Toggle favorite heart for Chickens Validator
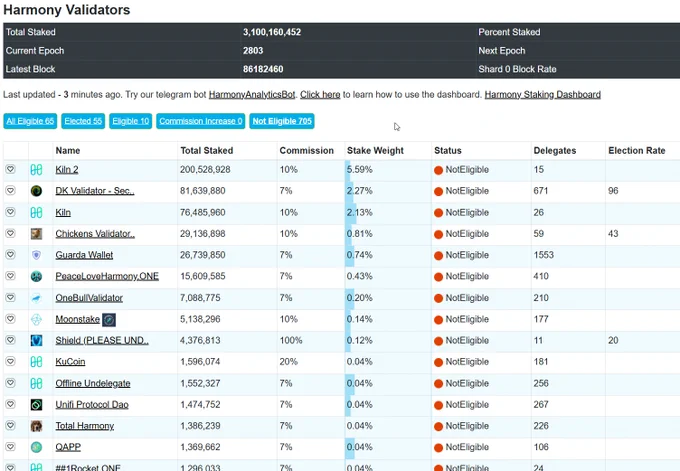Image resolution: width=680 pixels, height=471 pixels. [10, 233]
